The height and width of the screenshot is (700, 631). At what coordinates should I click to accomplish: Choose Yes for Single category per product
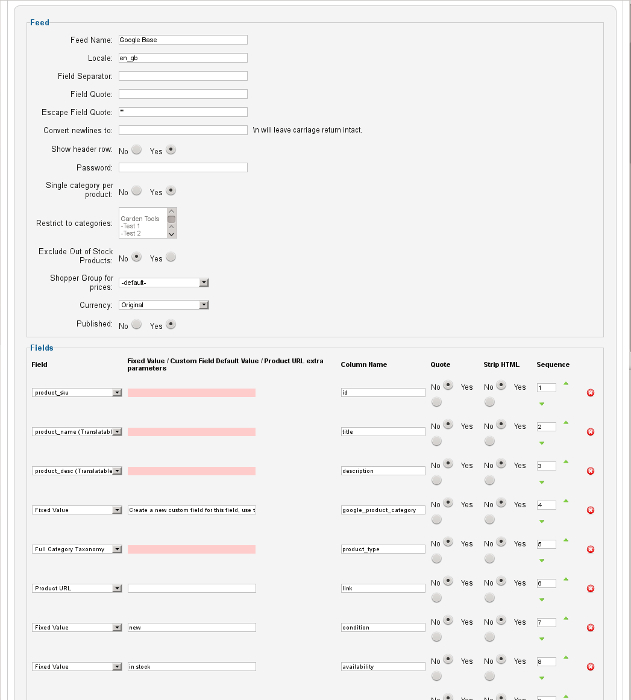pos(171,191)
